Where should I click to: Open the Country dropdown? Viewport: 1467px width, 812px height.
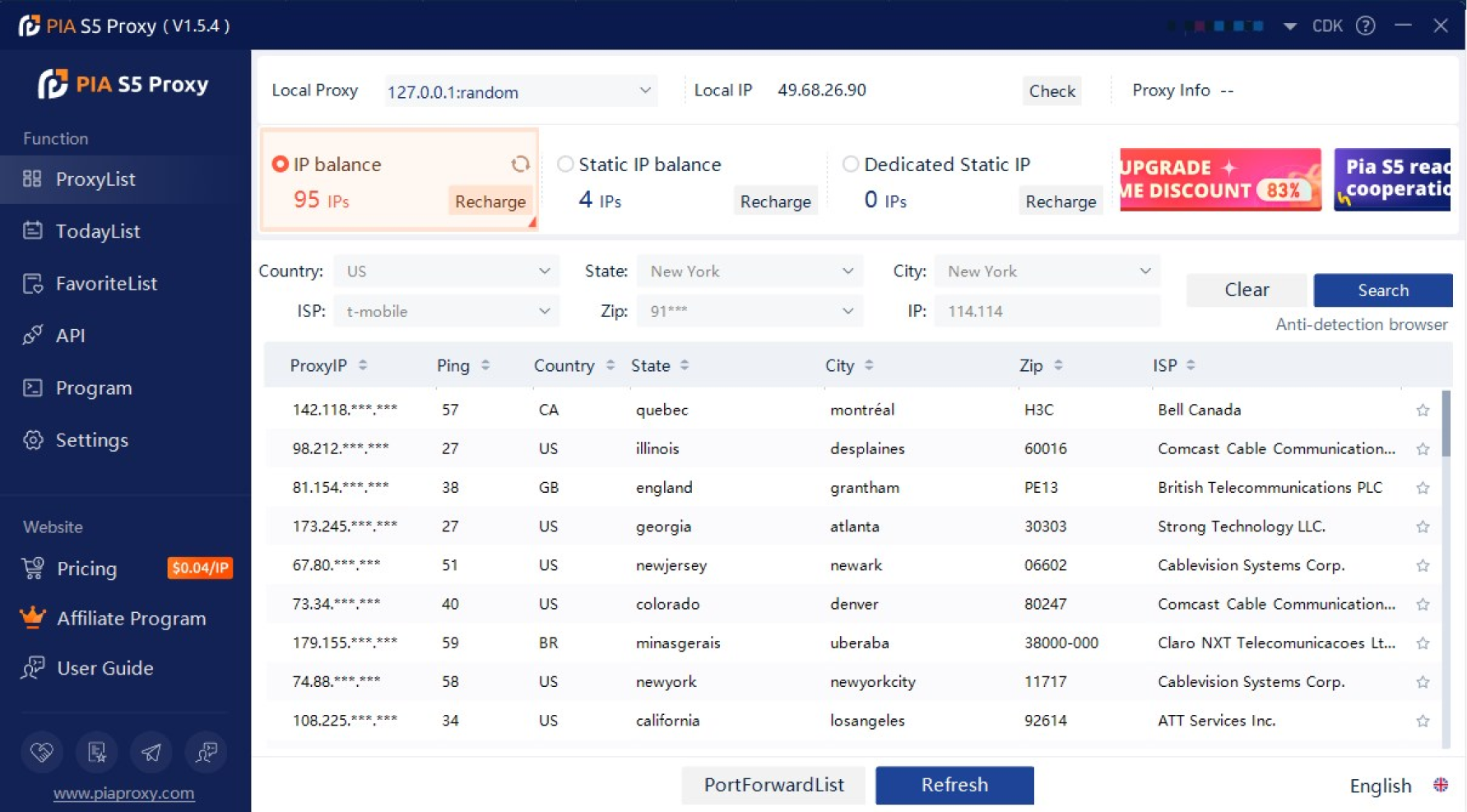point(446,271)
